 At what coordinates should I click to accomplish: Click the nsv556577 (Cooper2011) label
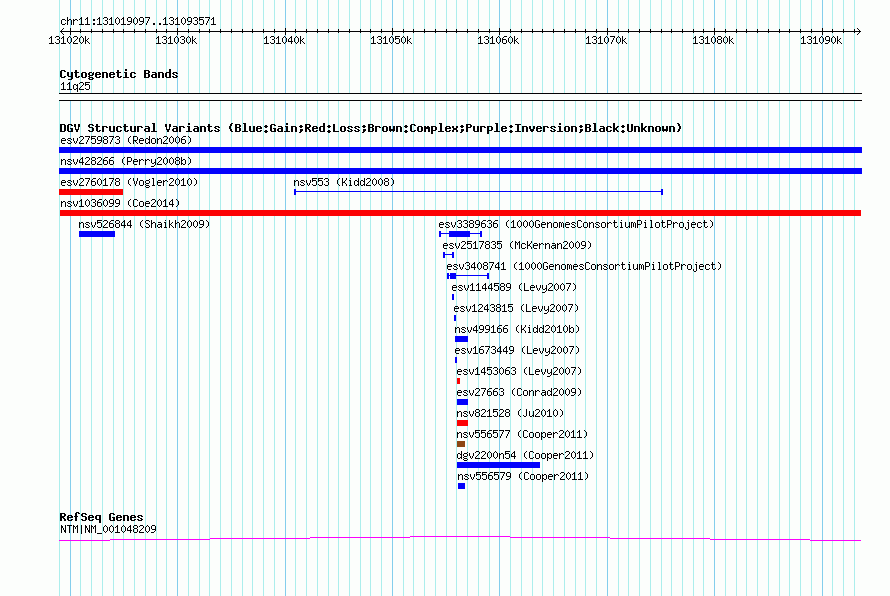point(522,434)
